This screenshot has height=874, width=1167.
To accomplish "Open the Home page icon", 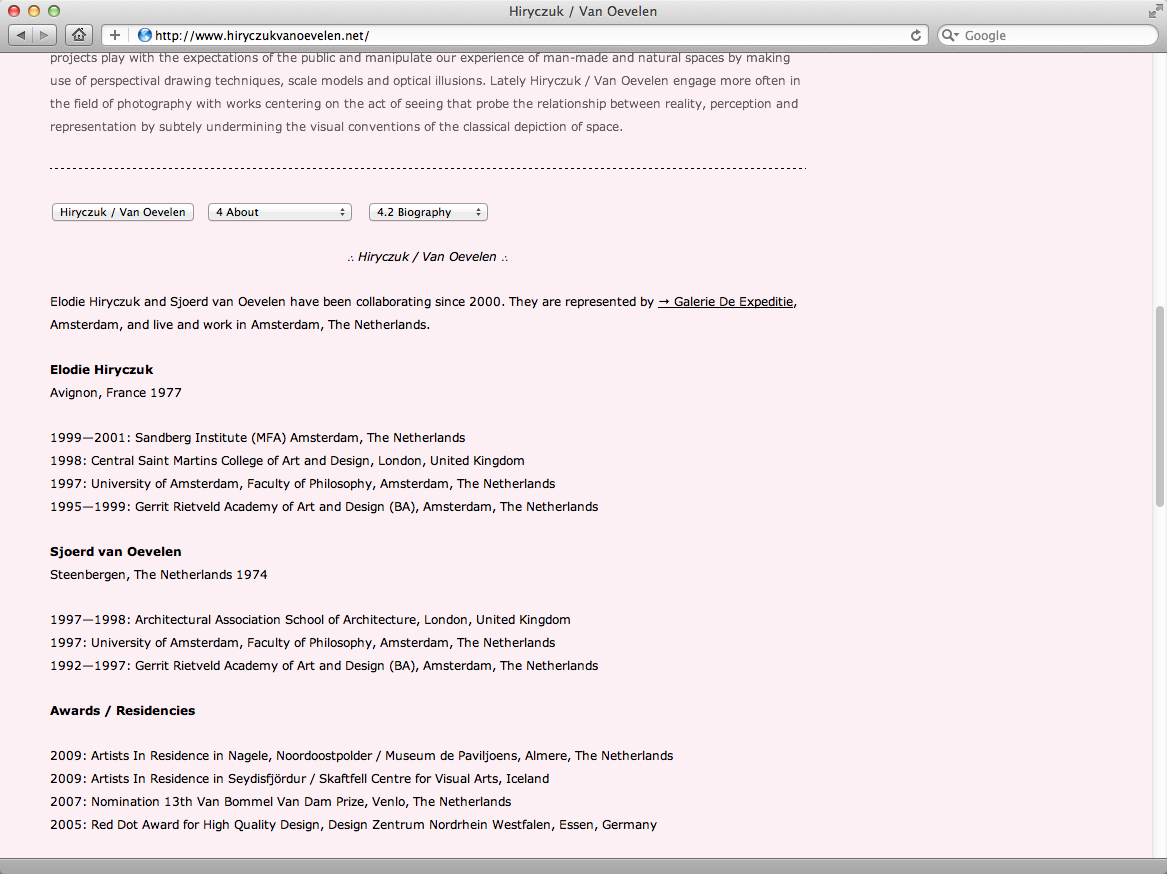I will click(x=78, y=35).
